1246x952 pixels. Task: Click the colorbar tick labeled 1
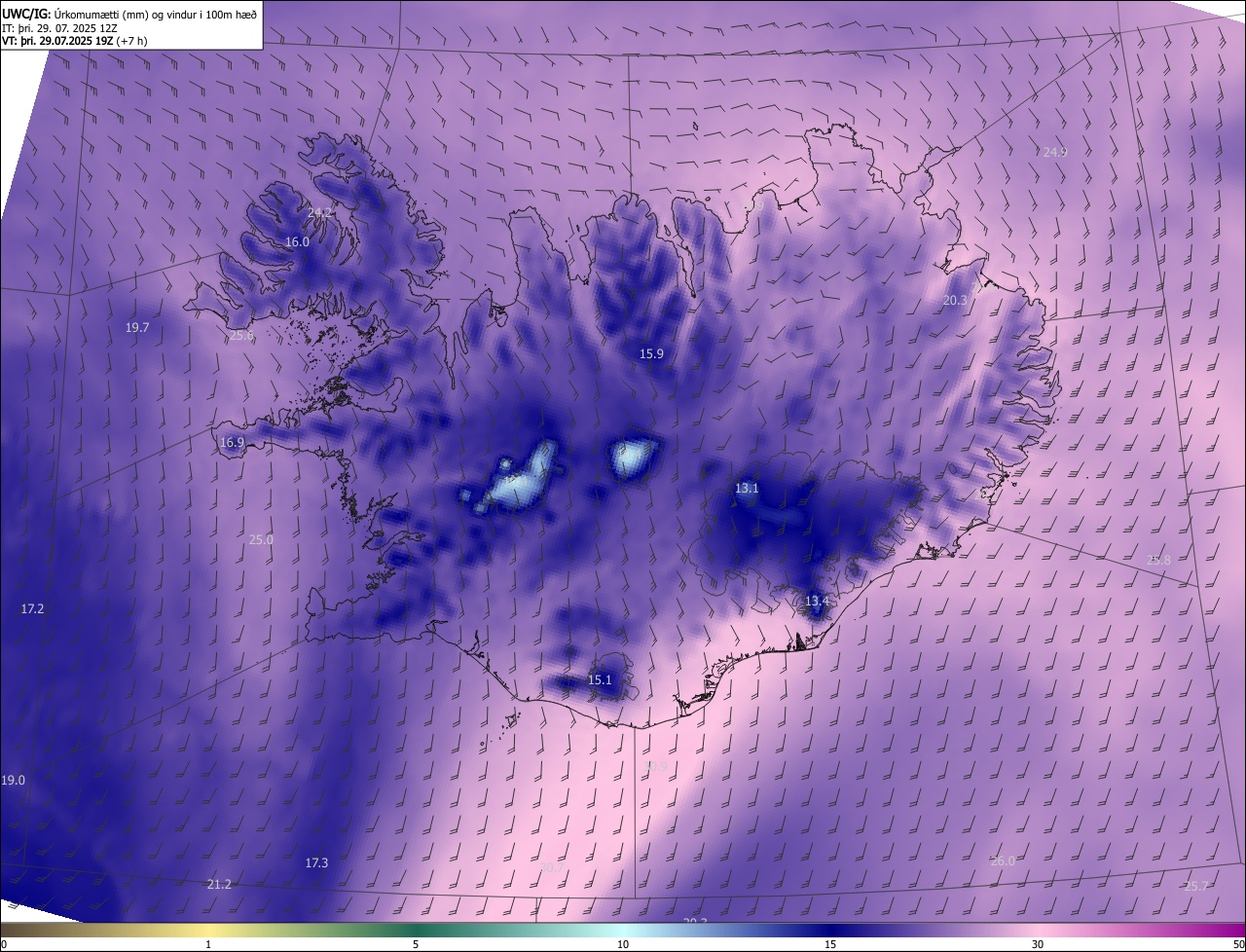pos(208,944)
